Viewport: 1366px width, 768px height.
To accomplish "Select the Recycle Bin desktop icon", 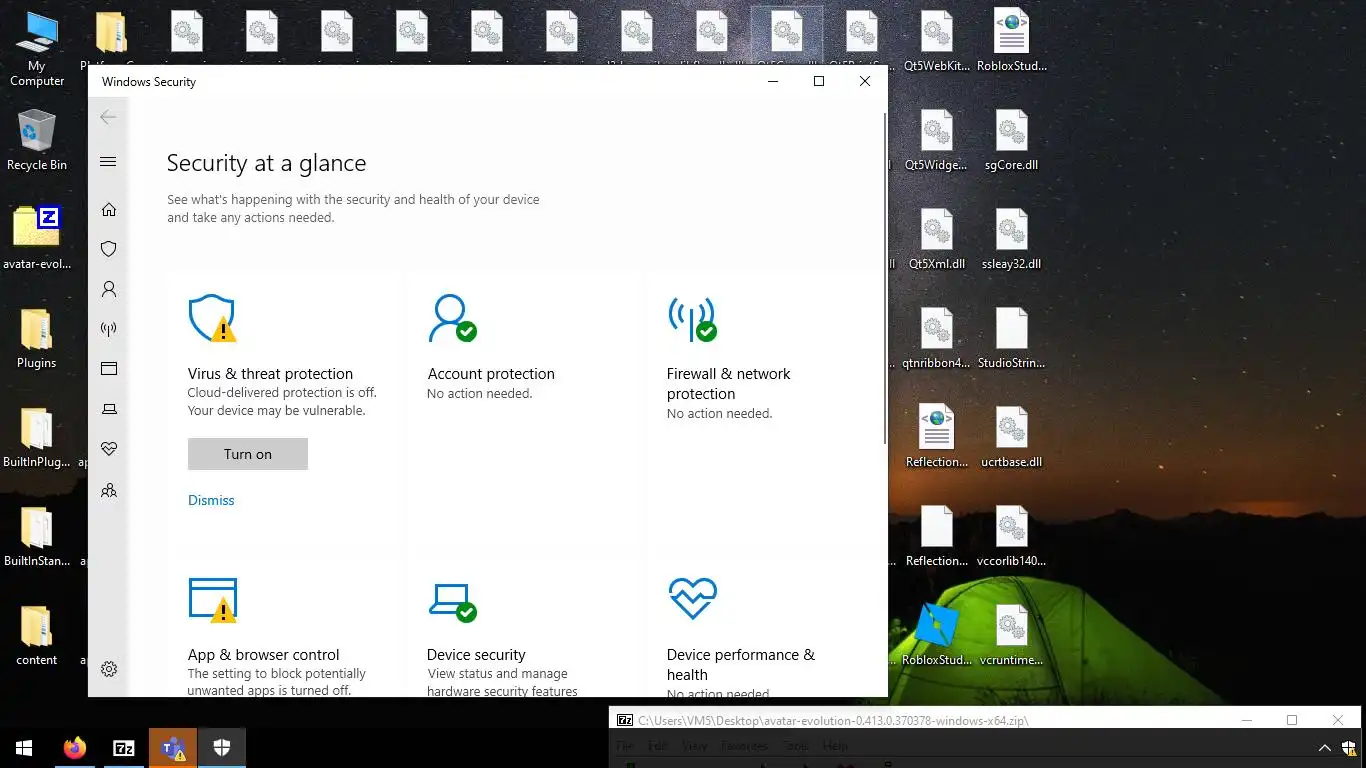I will pyautogui.click(x=37, y=140).
